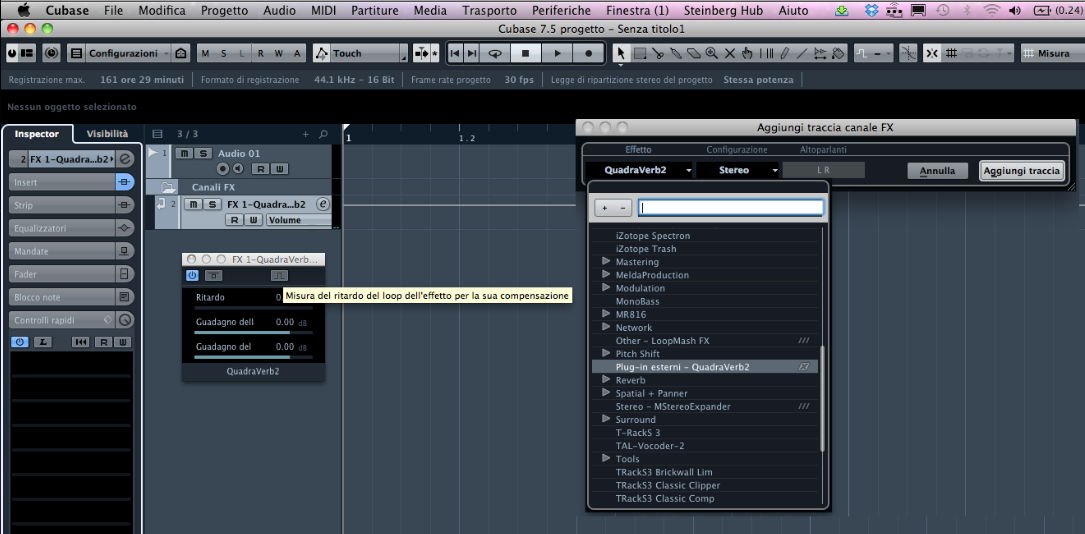
Task: Mute the Audio 01 track
Action: tap(184, 153)
